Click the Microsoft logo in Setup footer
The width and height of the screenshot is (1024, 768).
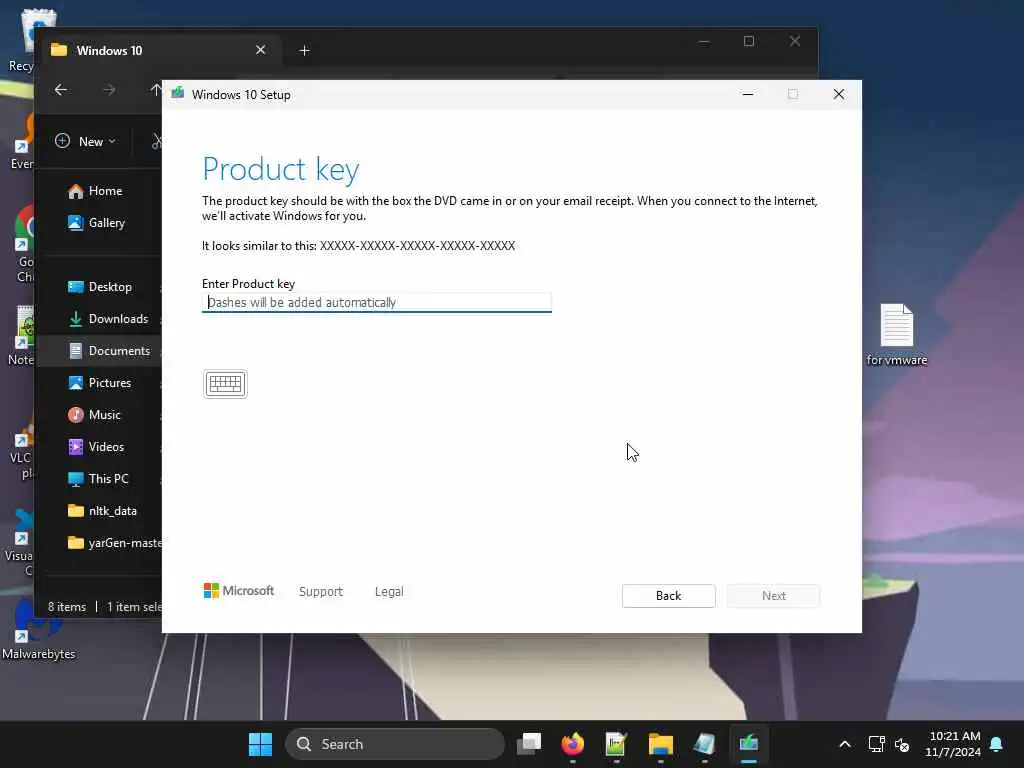239,591
